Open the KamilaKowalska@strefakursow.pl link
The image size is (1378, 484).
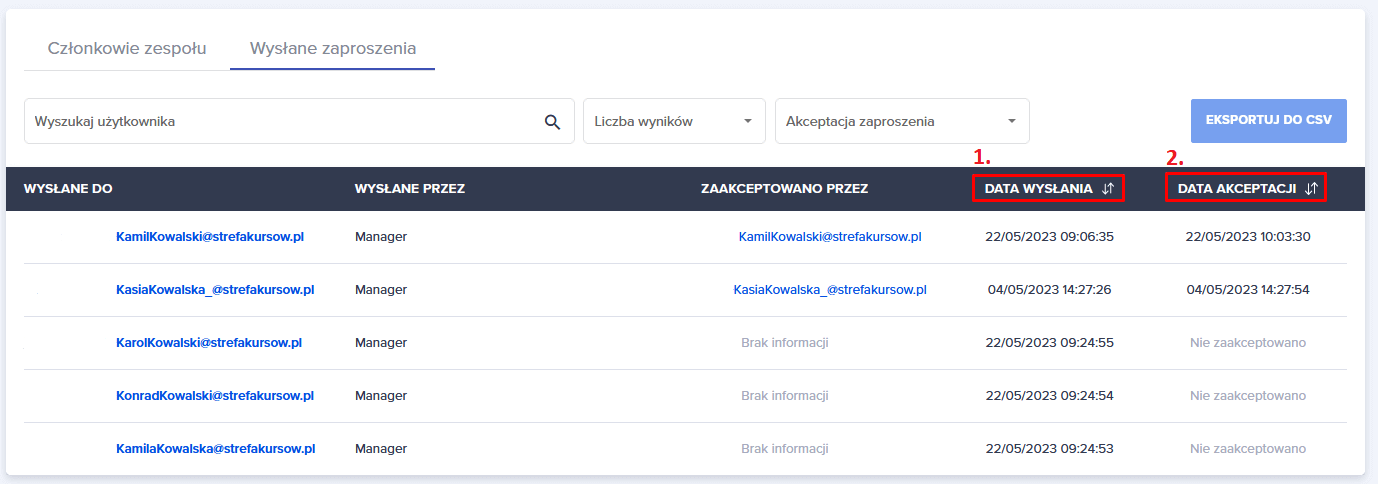coord(216,449)
